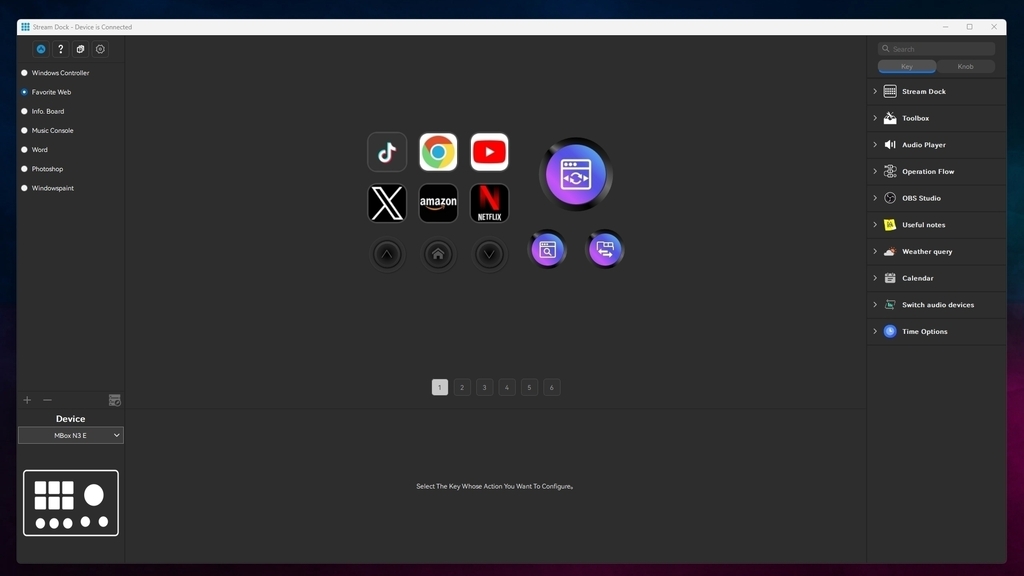Click the down-arrow round key
This screenshot has height=576, width=1024.
[489, 254]
